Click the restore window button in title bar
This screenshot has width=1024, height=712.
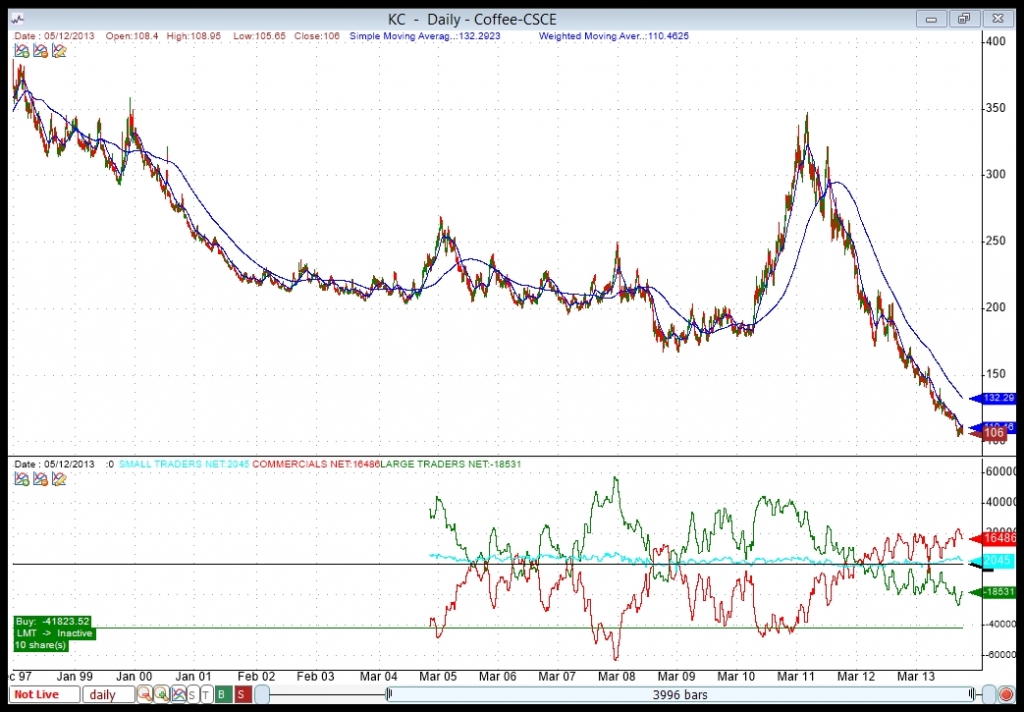click(x=964, y=19)
